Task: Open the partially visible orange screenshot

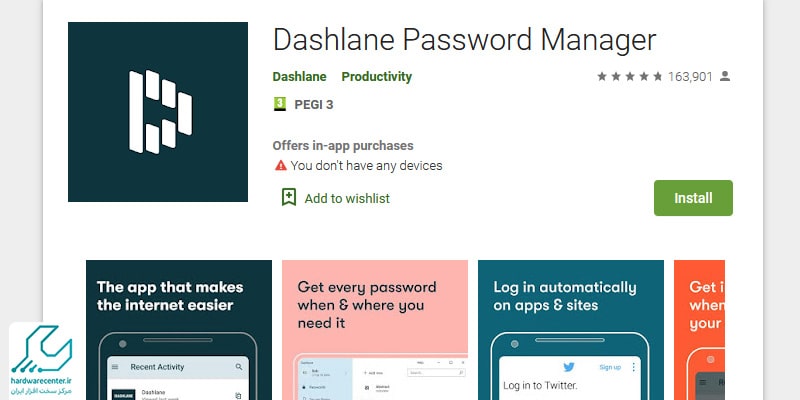Action: (699, 330)
